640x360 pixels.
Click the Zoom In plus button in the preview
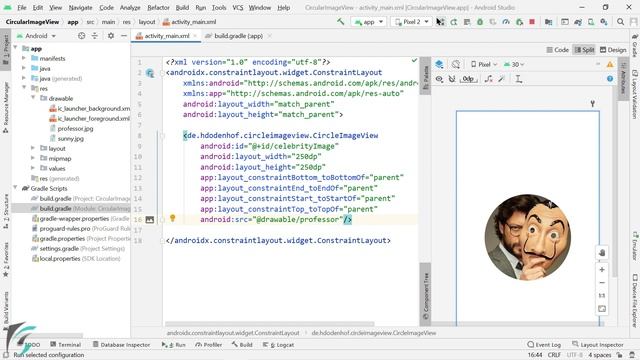click(602, 270)
